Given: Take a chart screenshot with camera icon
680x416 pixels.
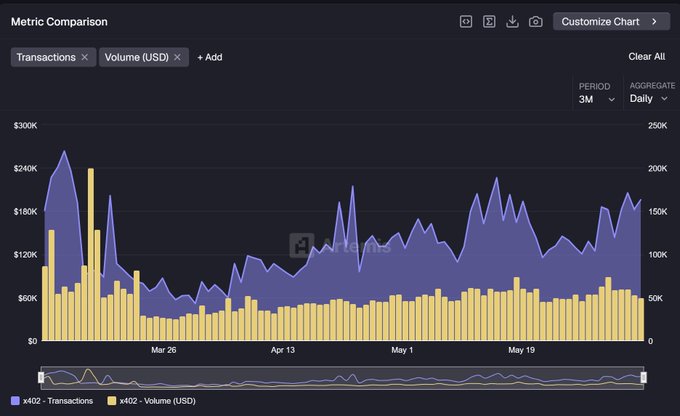Looking at the screenshot, I should click(x=536, y=21).
